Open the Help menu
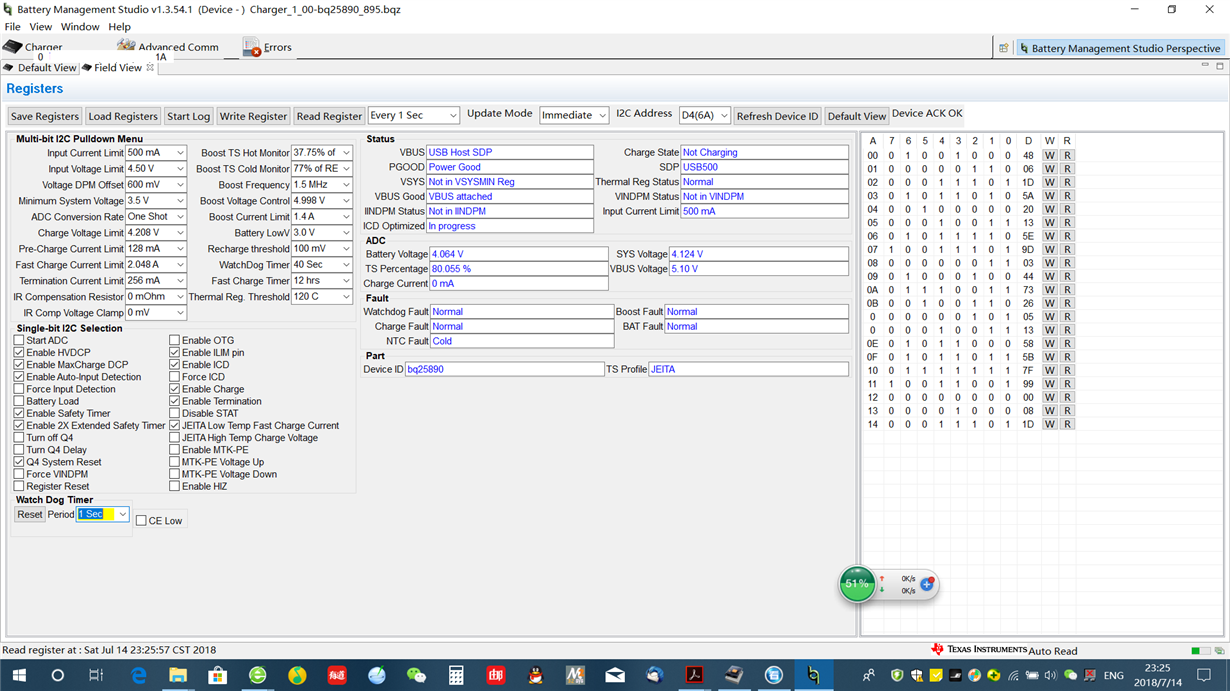The height and width of the screenshot is (691, 1230). pyautogui.click(x=119, y=27)
